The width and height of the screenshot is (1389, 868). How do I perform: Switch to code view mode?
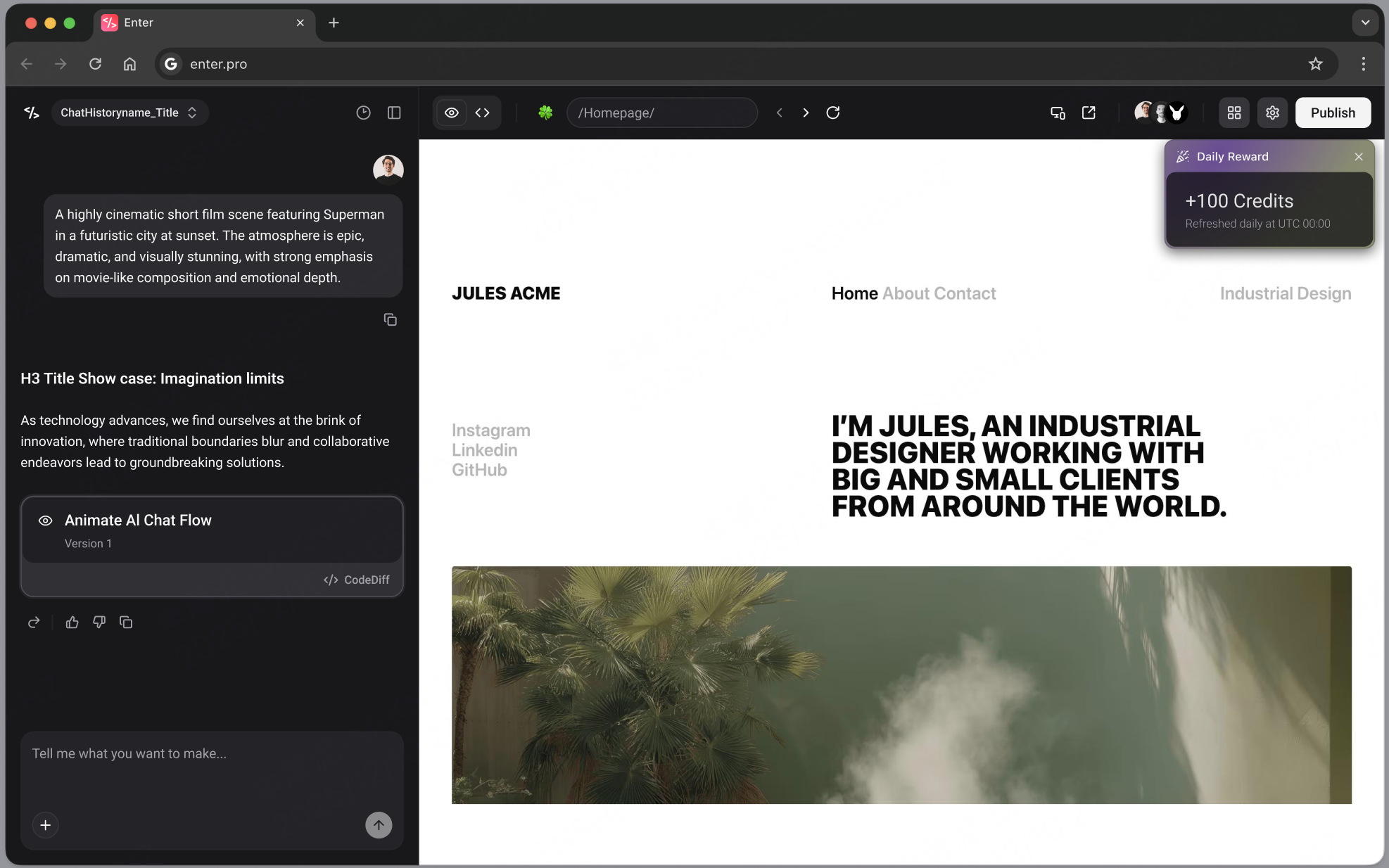point(482,113)
